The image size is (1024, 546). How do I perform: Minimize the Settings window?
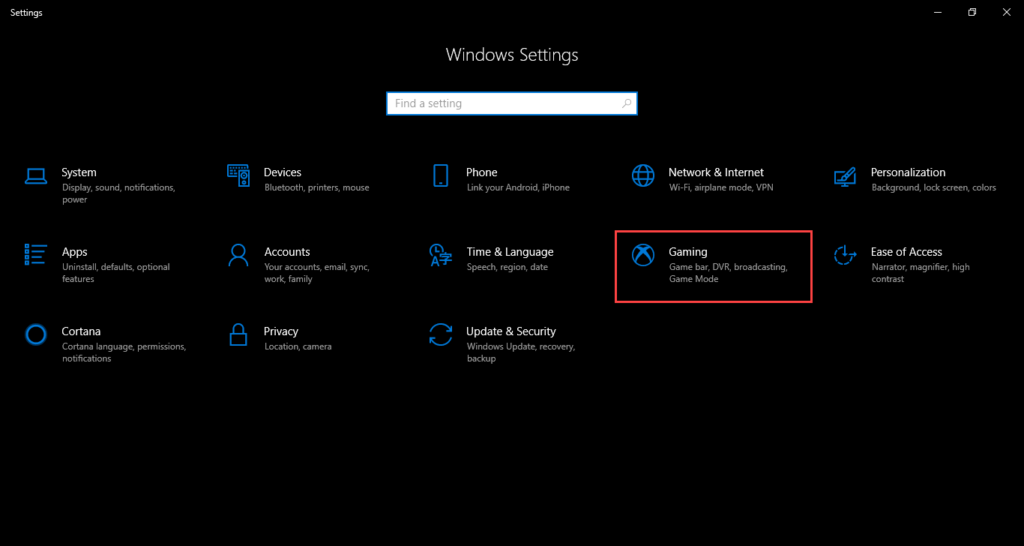[938, 12]
